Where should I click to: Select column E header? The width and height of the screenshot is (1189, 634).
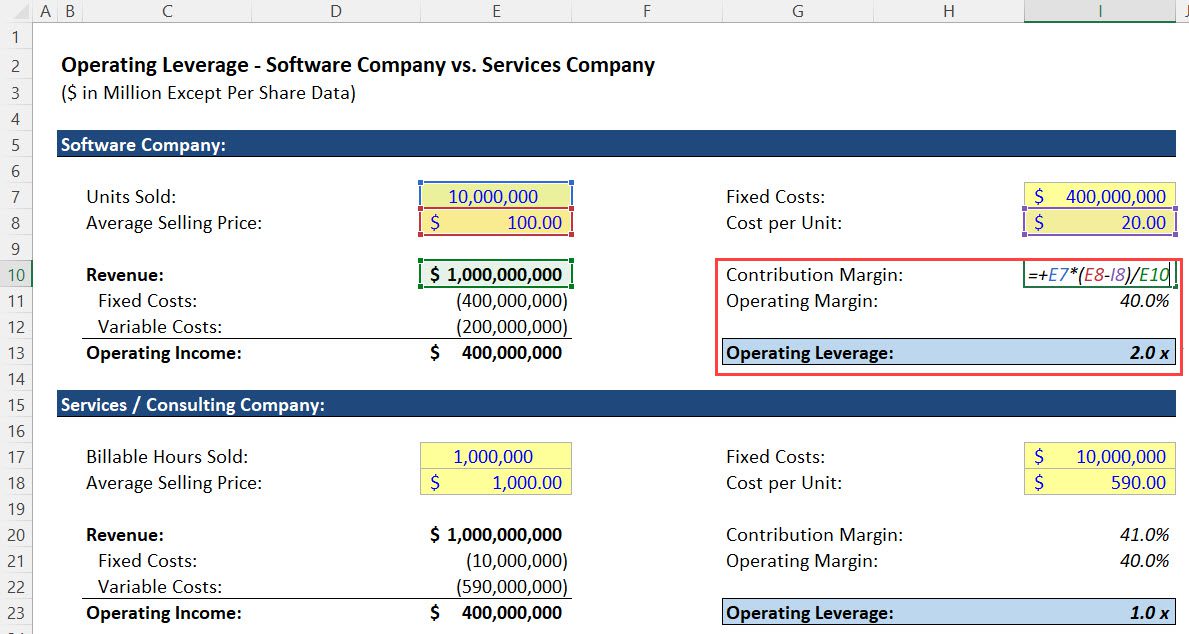[x=496, y=11]
